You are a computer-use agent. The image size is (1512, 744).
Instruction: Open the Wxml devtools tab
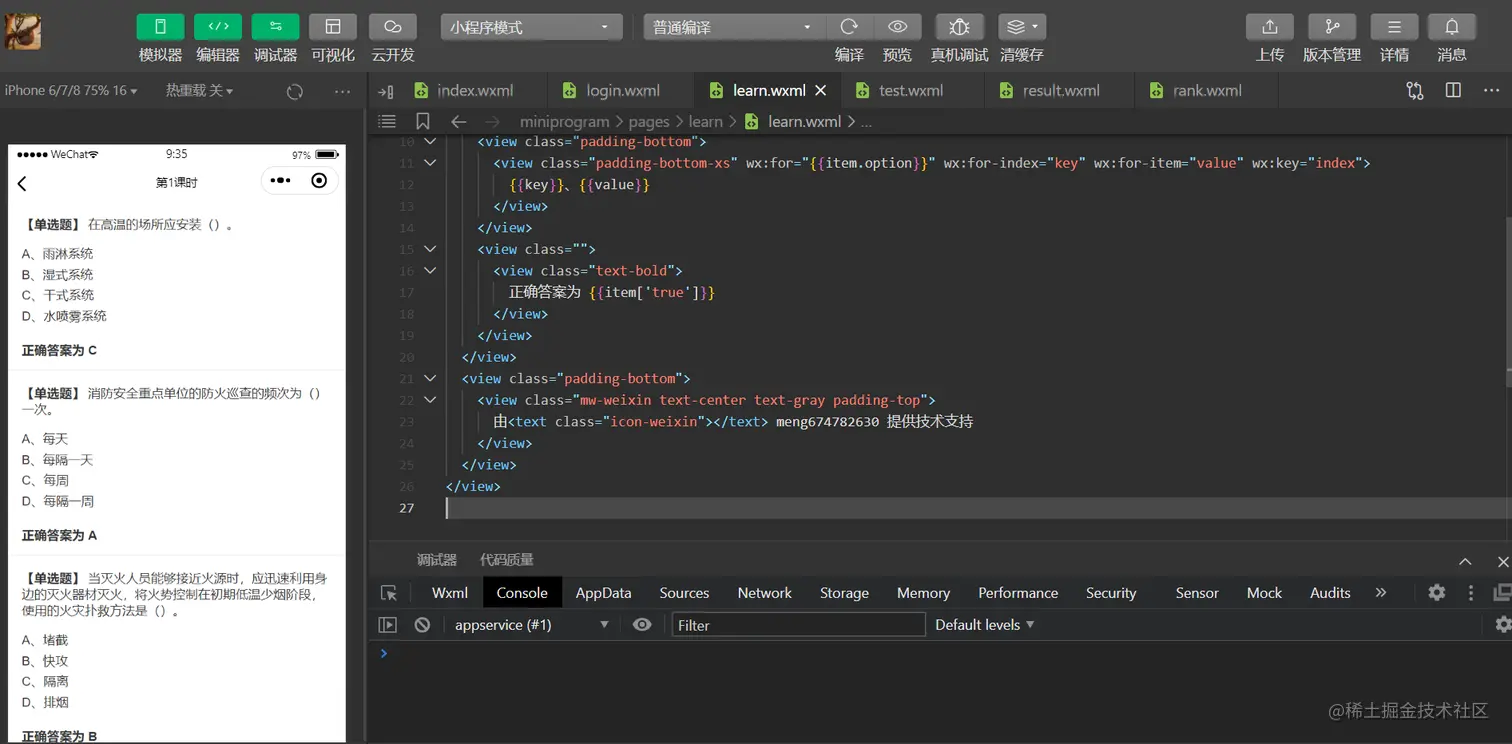pos(450,593)
